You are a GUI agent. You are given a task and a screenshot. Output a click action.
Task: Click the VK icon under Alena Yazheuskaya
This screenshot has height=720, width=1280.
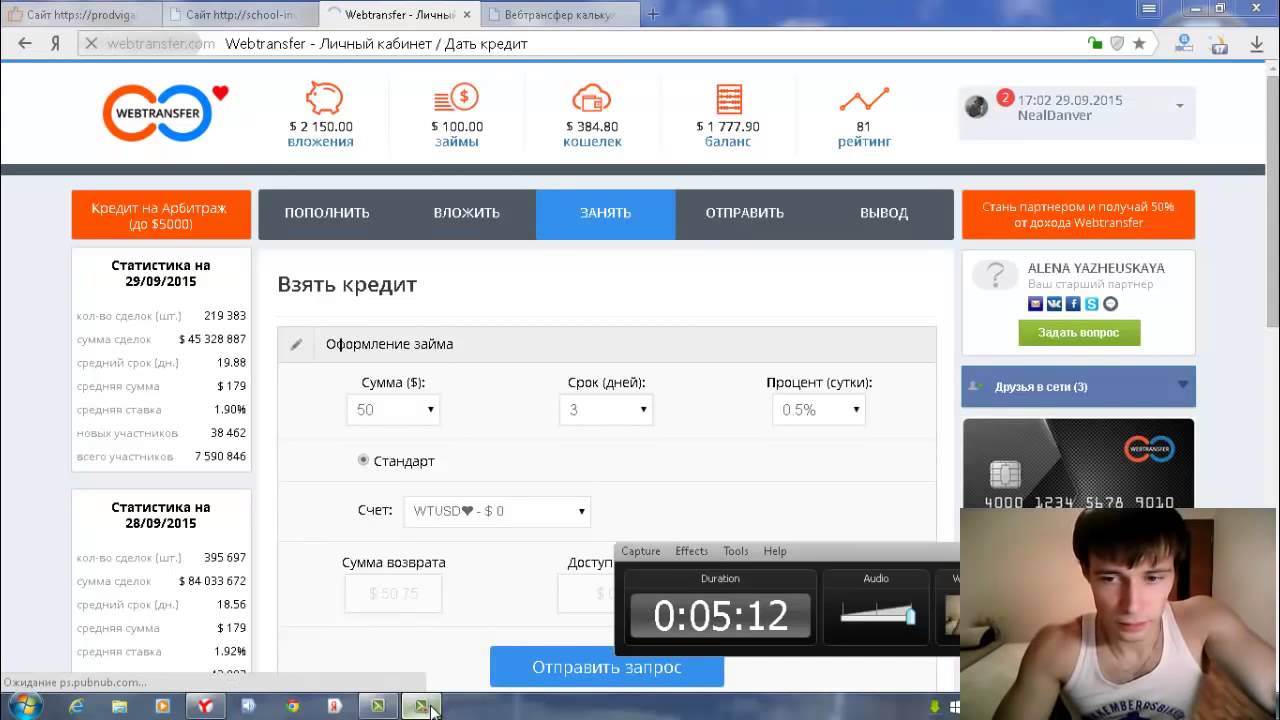point(1054,304)
